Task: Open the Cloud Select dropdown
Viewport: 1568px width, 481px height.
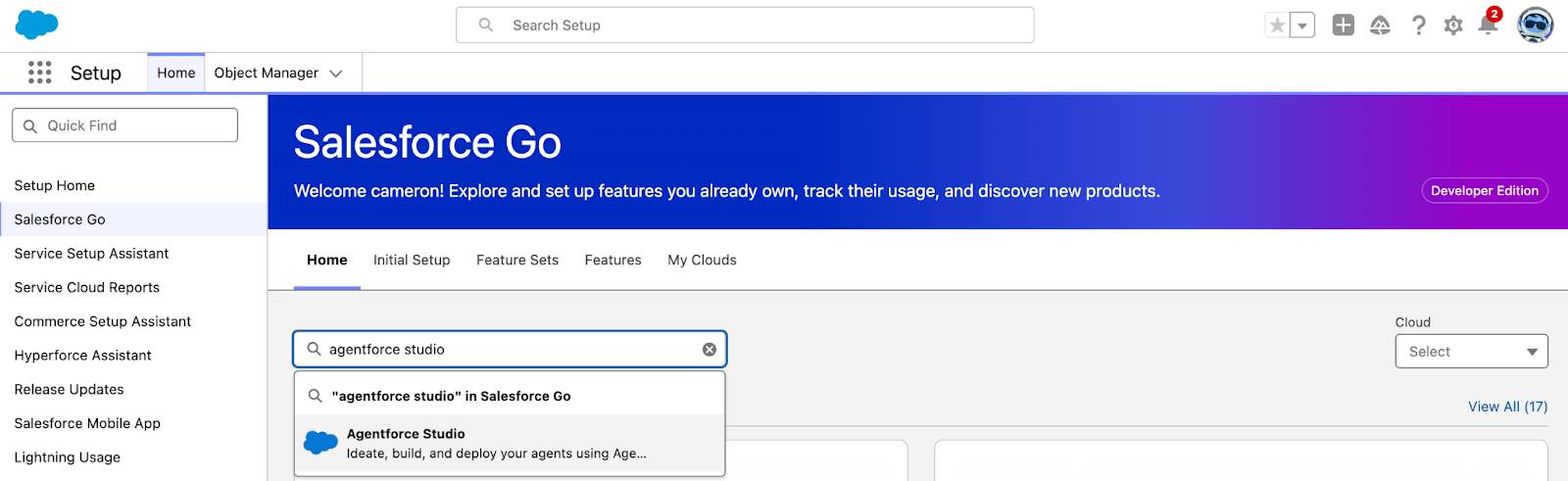Action: [x=1471, y=352]
